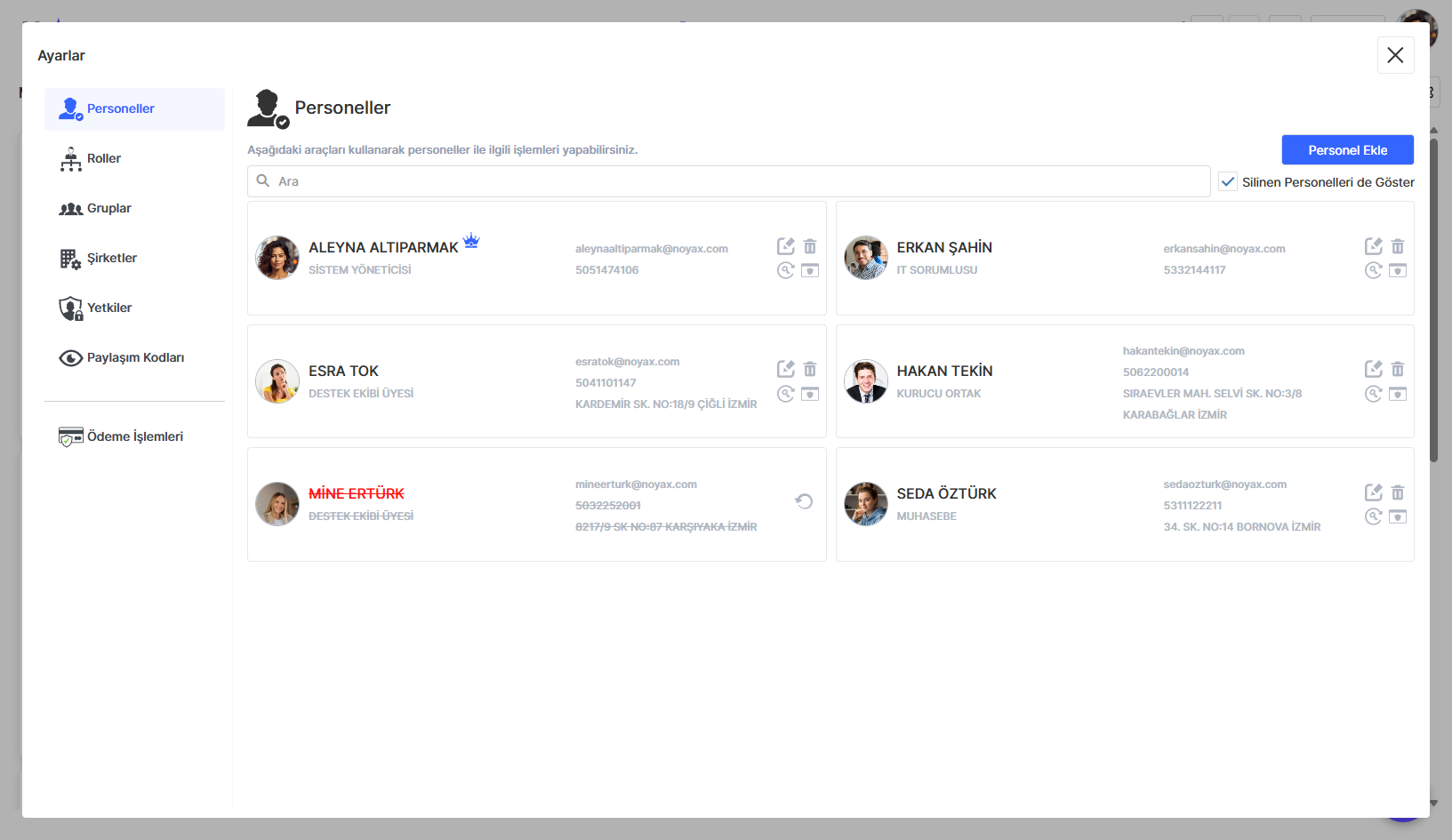Uncheck Silinen Personelleri de Göster checkbox
The image size is (1452, 840).
pos(1228,181)
